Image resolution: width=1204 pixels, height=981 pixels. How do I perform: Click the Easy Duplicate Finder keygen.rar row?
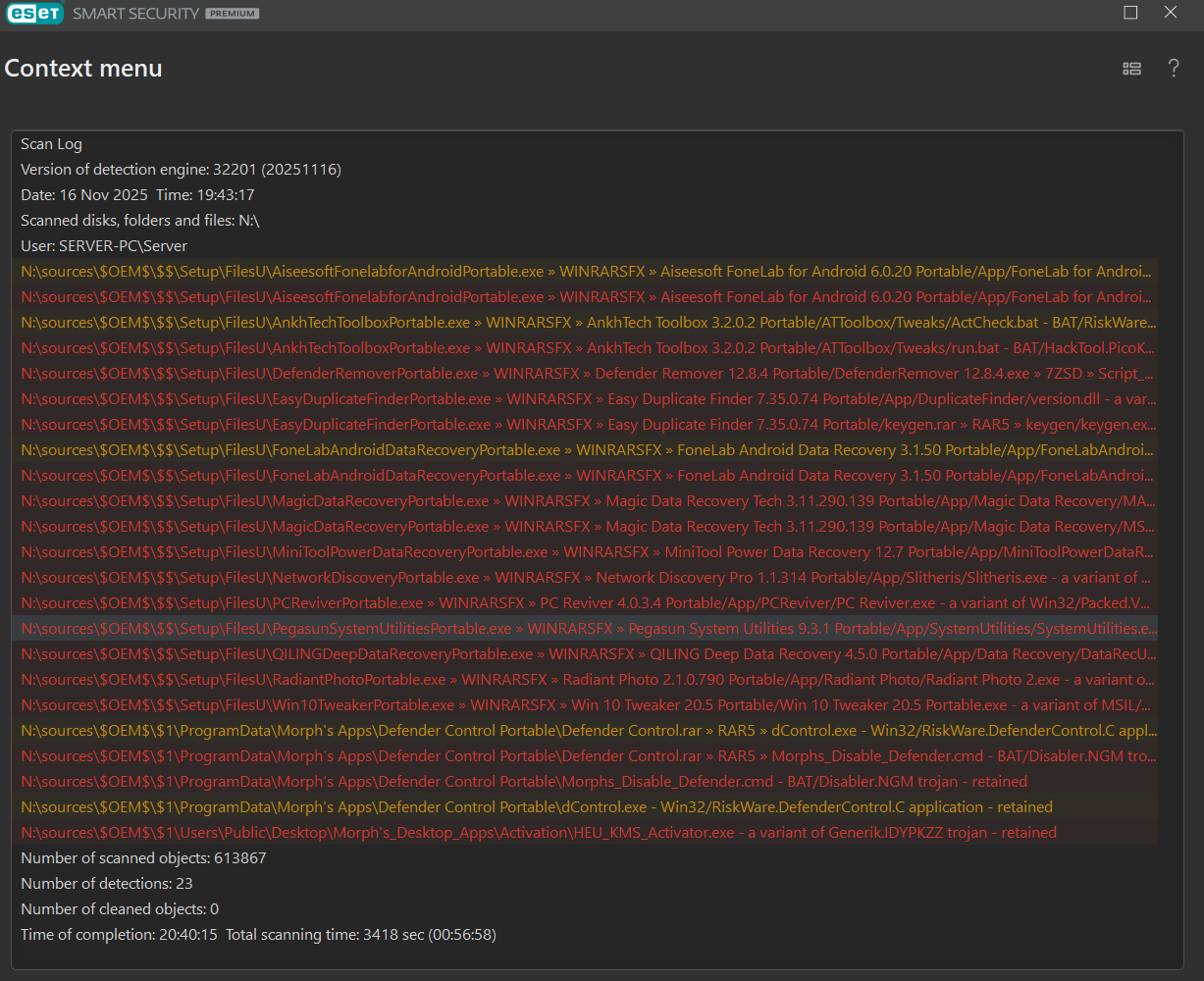(587, 425)
